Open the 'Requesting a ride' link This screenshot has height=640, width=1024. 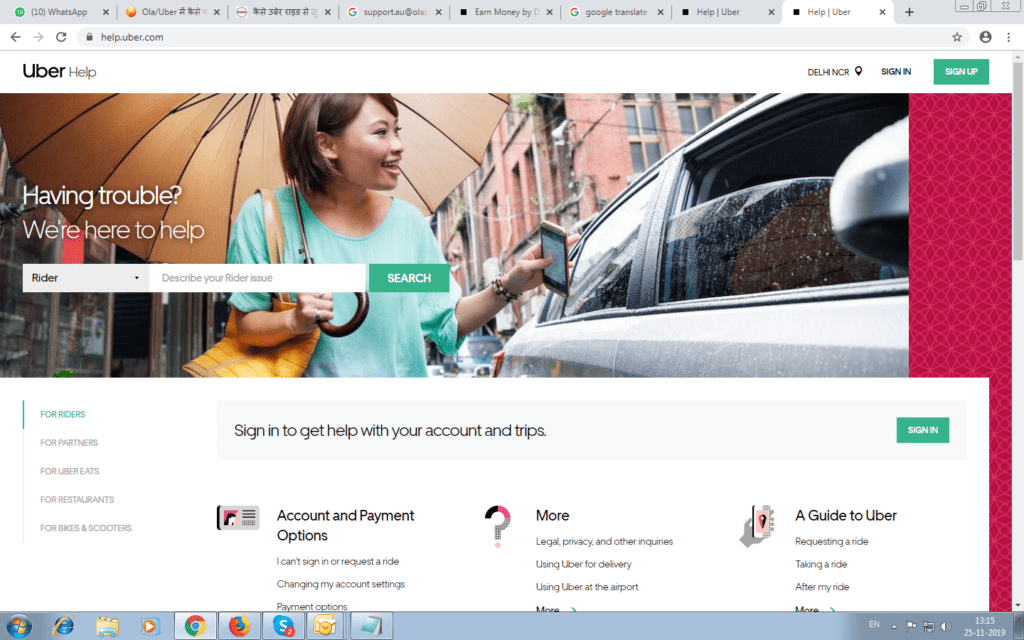click(x=831, y=541)
